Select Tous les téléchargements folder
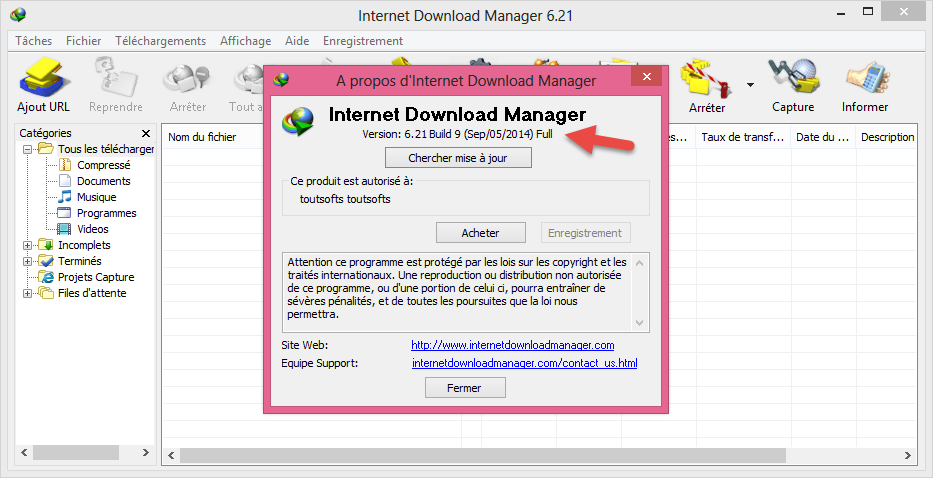 [x=106, y=149]
